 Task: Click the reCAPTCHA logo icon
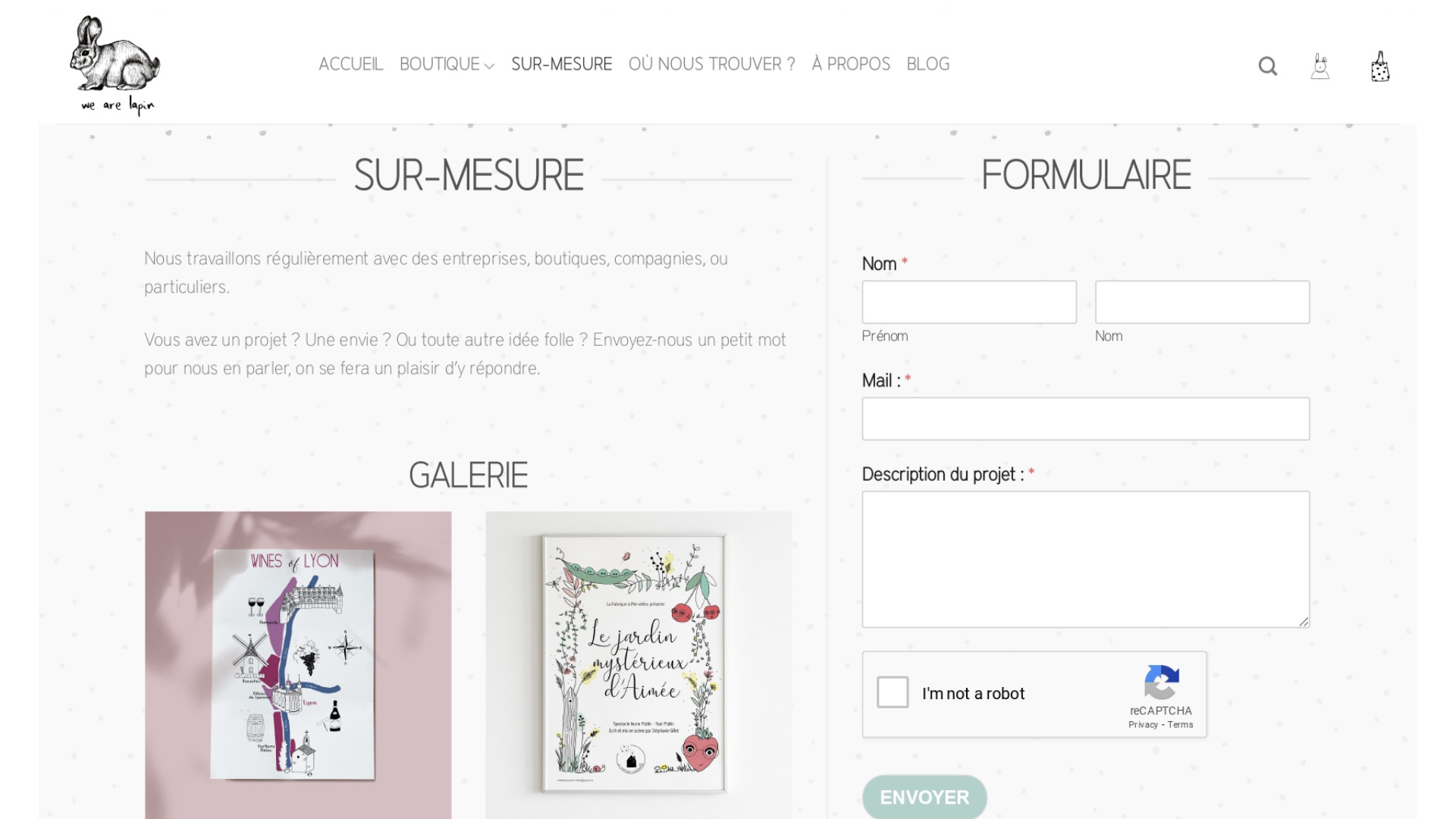1161,682
